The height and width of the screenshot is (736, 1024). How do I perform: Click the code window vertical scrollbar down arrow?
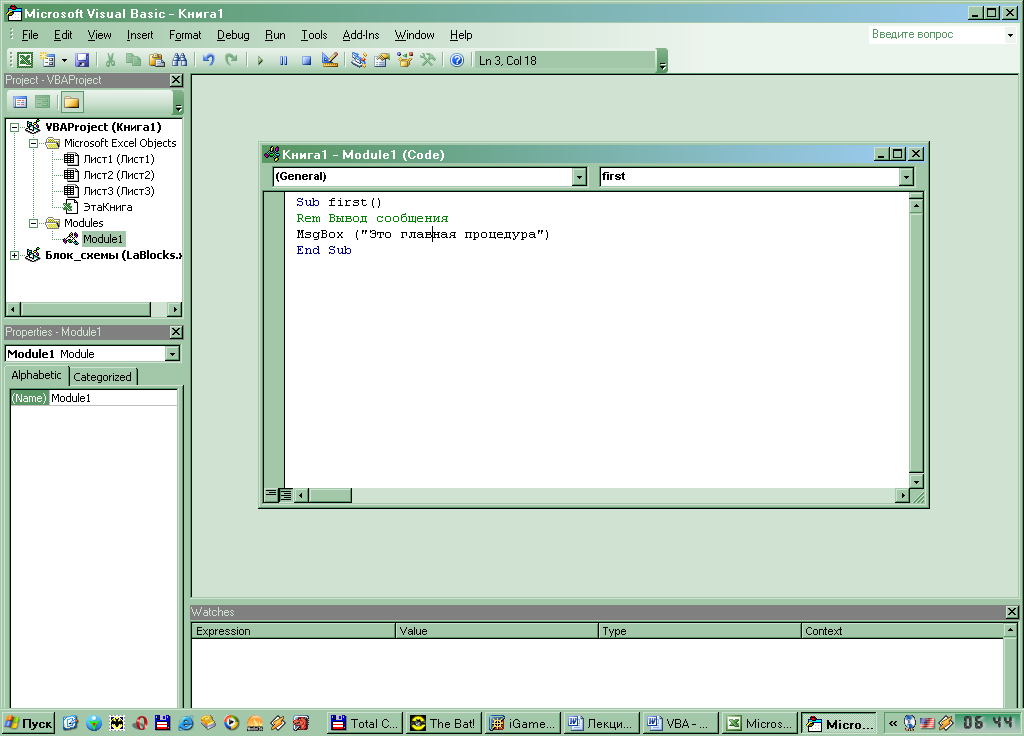point(916,481)
